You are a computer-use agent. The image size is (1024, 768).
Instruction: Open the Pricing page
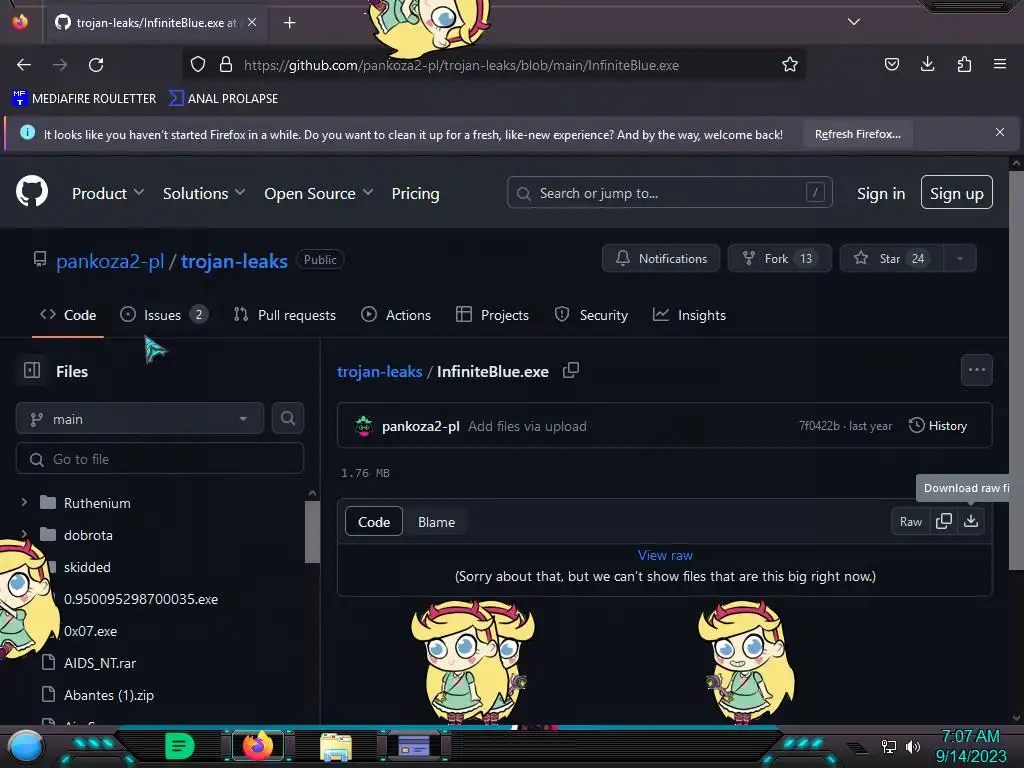[415, 193]
